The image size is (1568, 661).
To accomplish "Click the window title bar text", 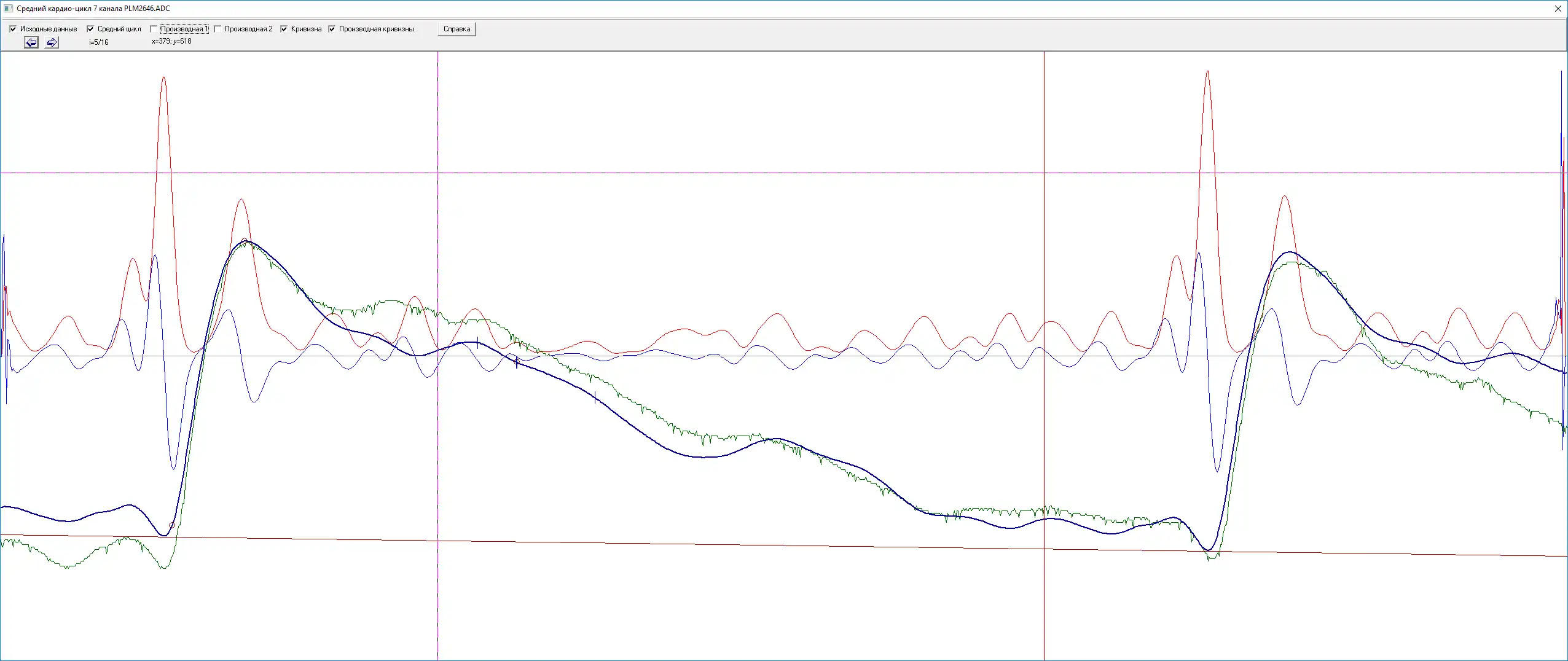I will click(x=93, y=9).
